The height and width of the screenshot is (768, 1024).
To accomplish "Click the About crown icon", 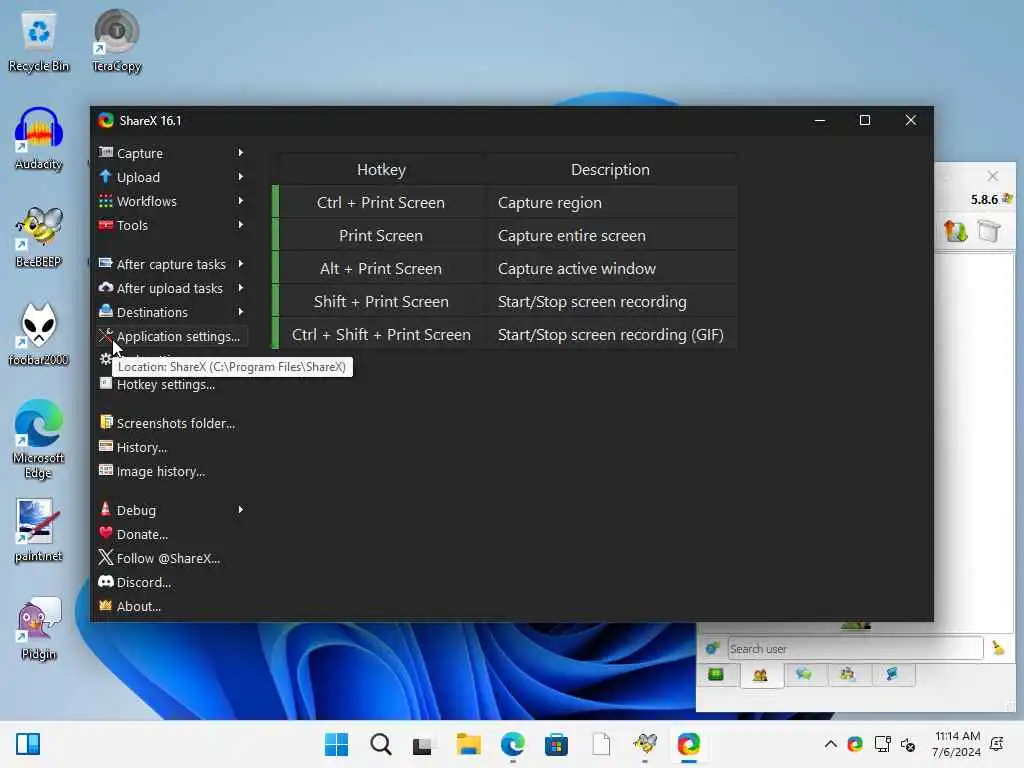I will (x=105, y=605).
